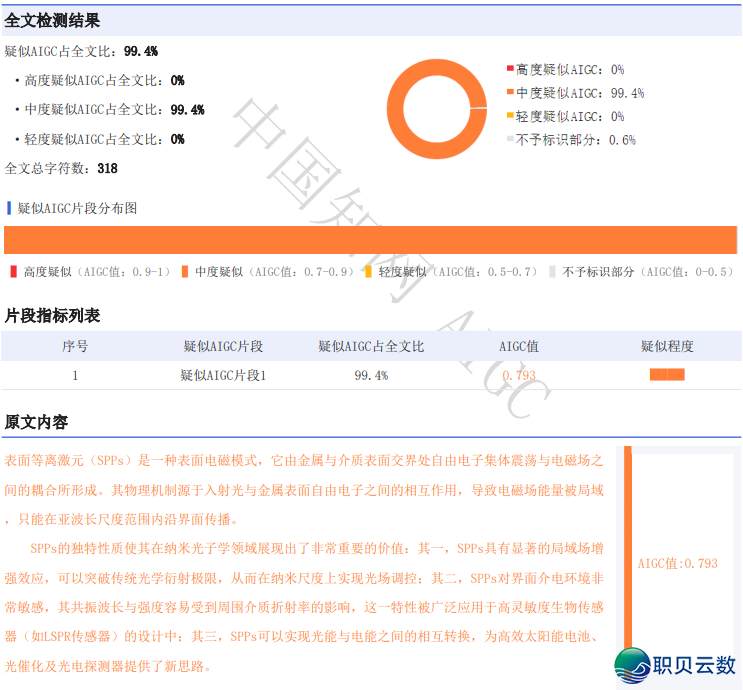743x690 pixels.
Task: Click yellow swatch beside 轻度疑似AIGC: 0%
Action: 510,116
